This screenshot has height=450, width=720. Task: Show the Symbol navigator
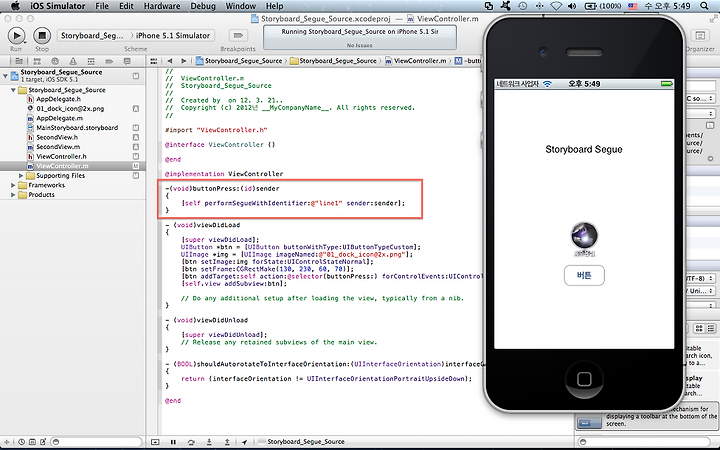(x=37, y=61)
